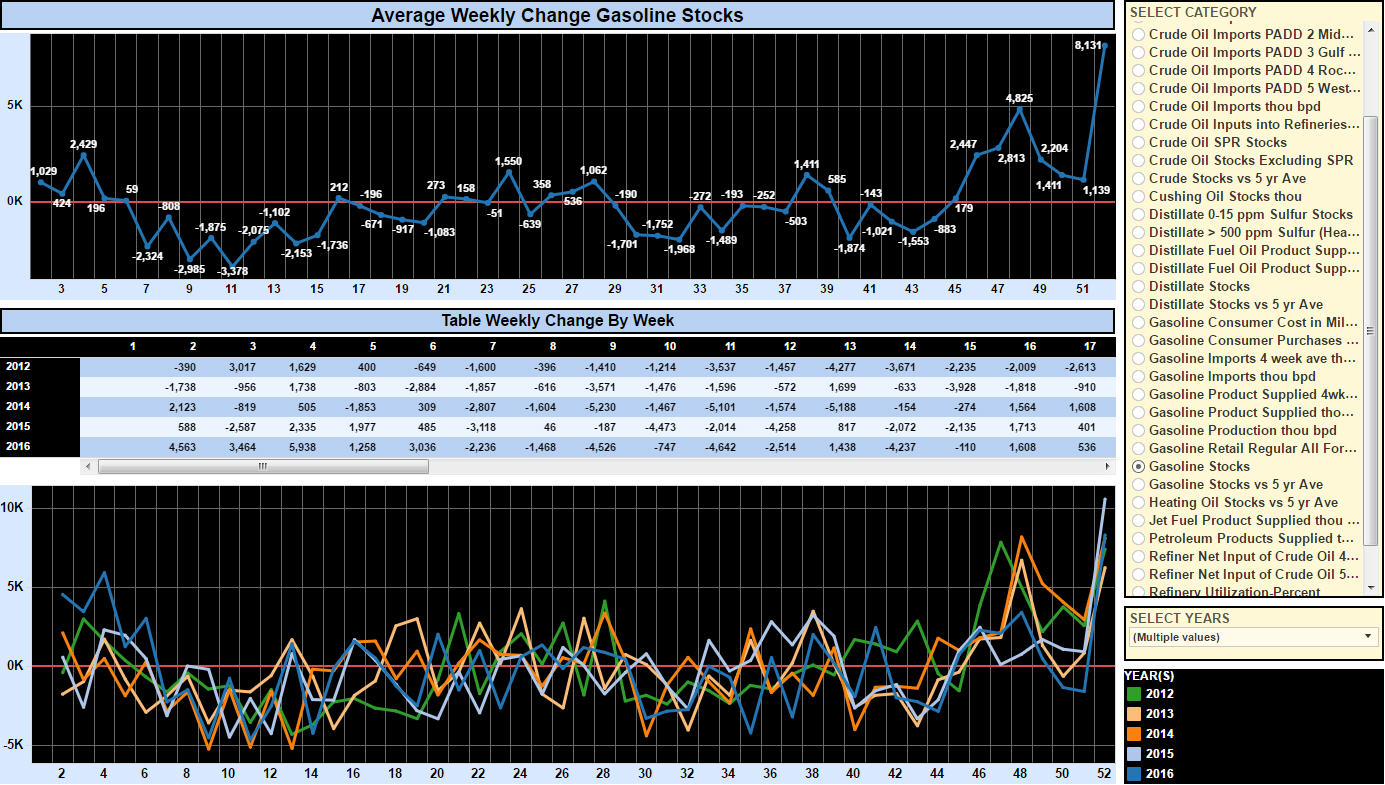1385x785 pixels.
Task: Click 2015 light blue legend swatch
Action: point(1133,754)
